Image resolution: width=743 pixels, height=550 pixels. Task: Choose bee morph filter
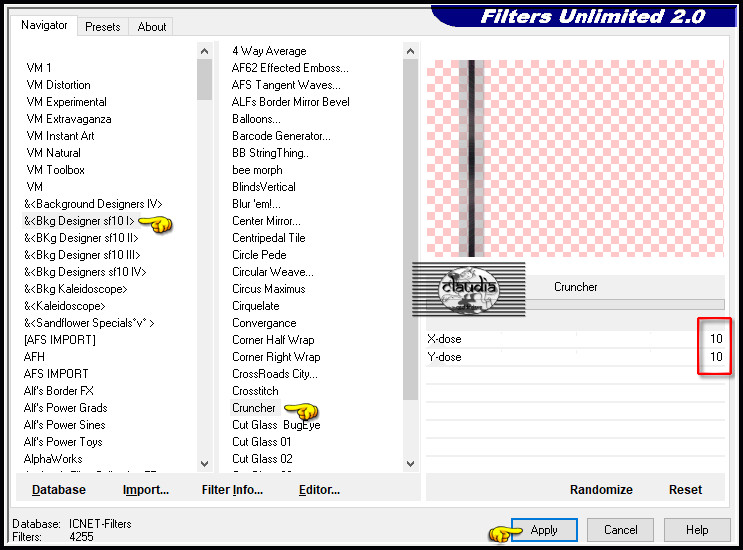(257, 170)
